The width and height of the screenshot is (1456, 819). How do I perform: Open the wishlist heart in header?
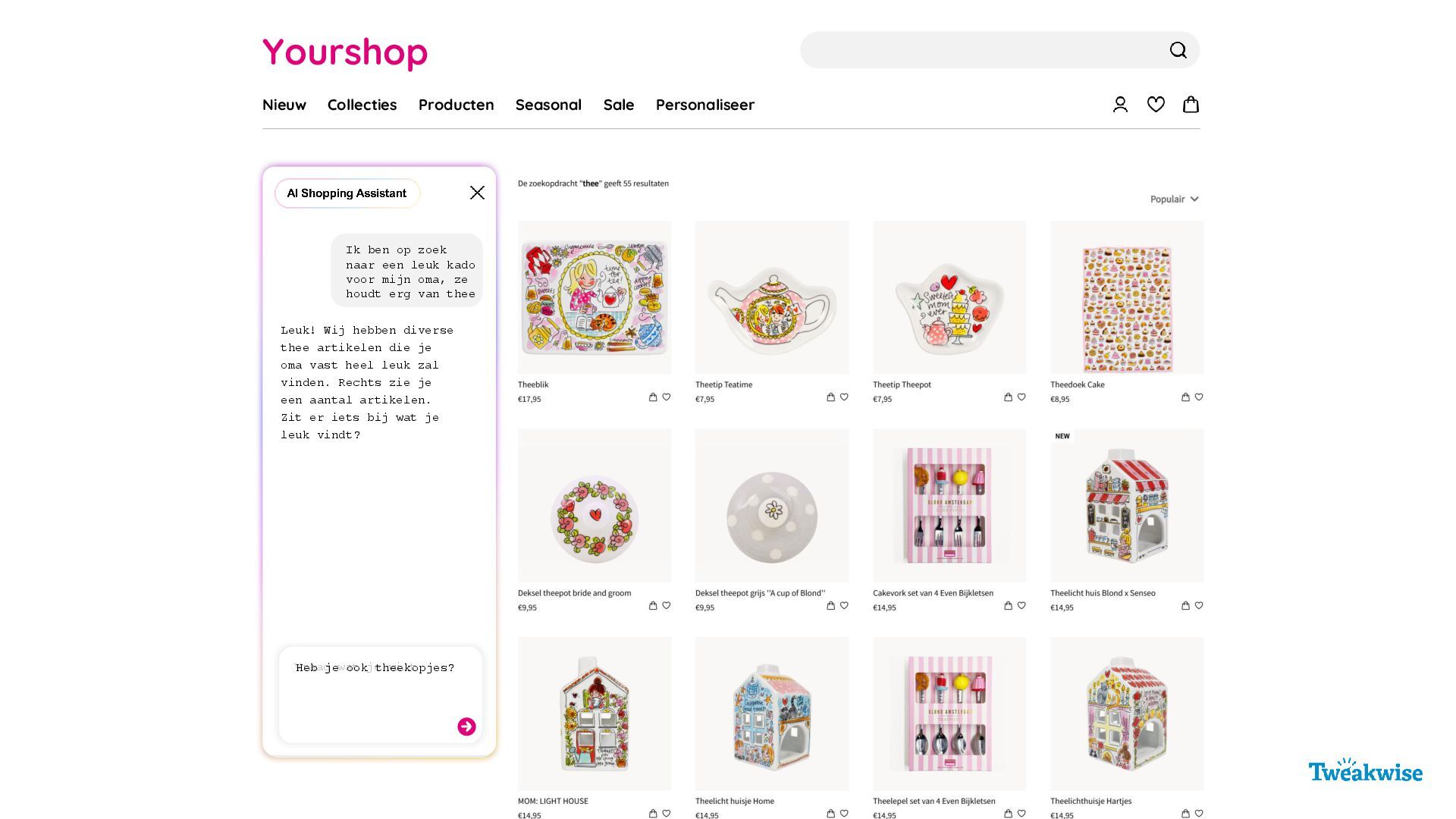(x=1156, y=105)
